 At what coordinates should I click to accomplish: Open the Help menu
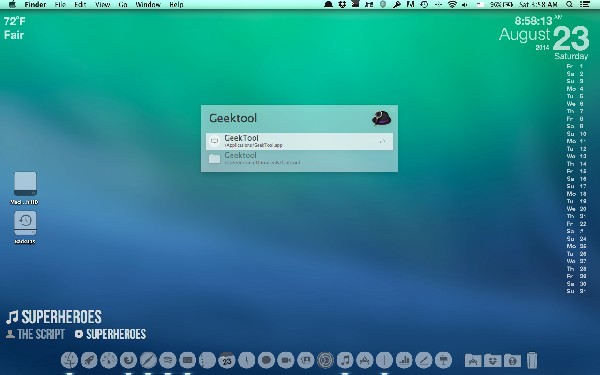176,5
